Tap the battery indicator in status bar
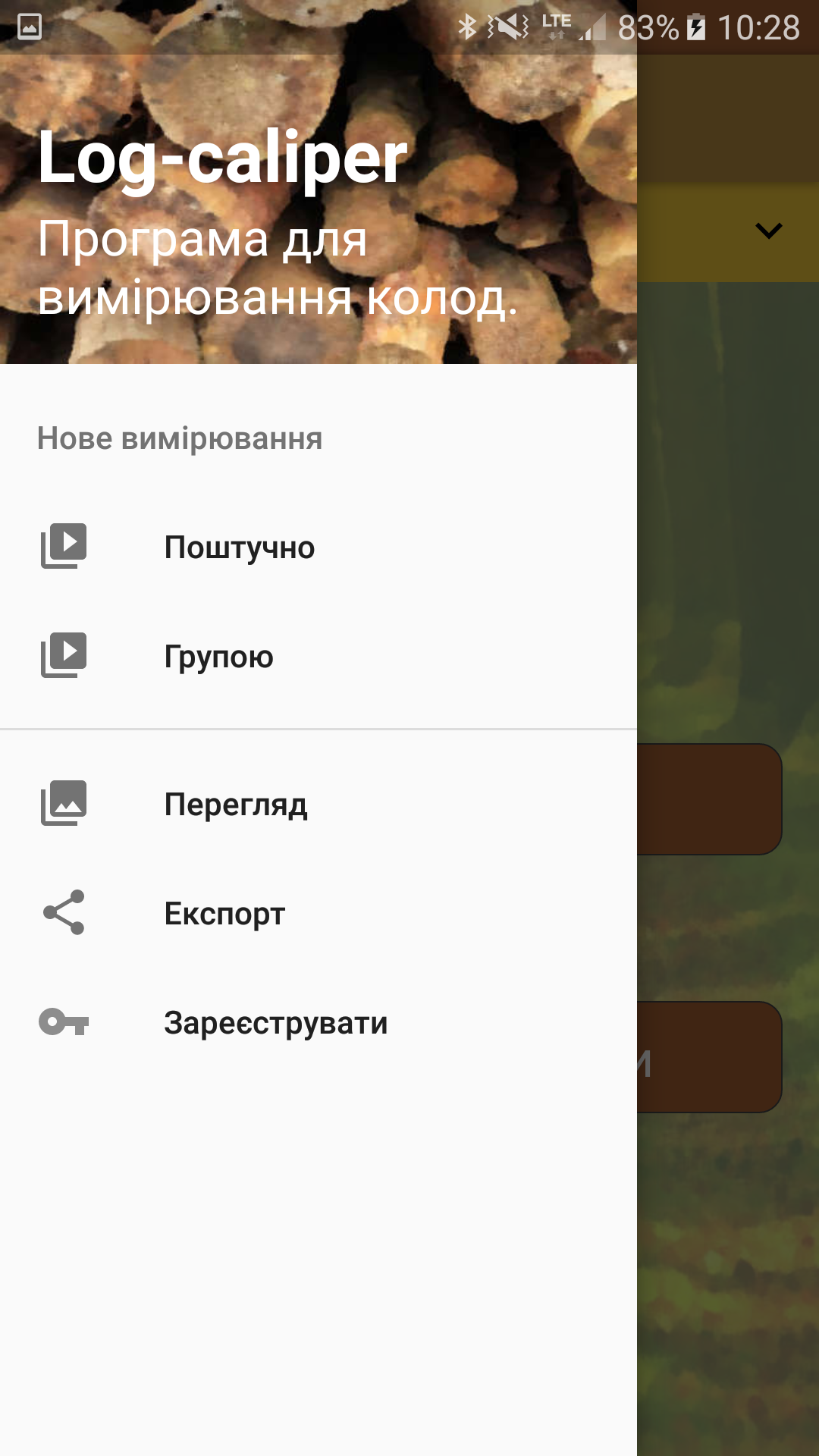The width and height of the screenshot is (819, 1456). 696,28
